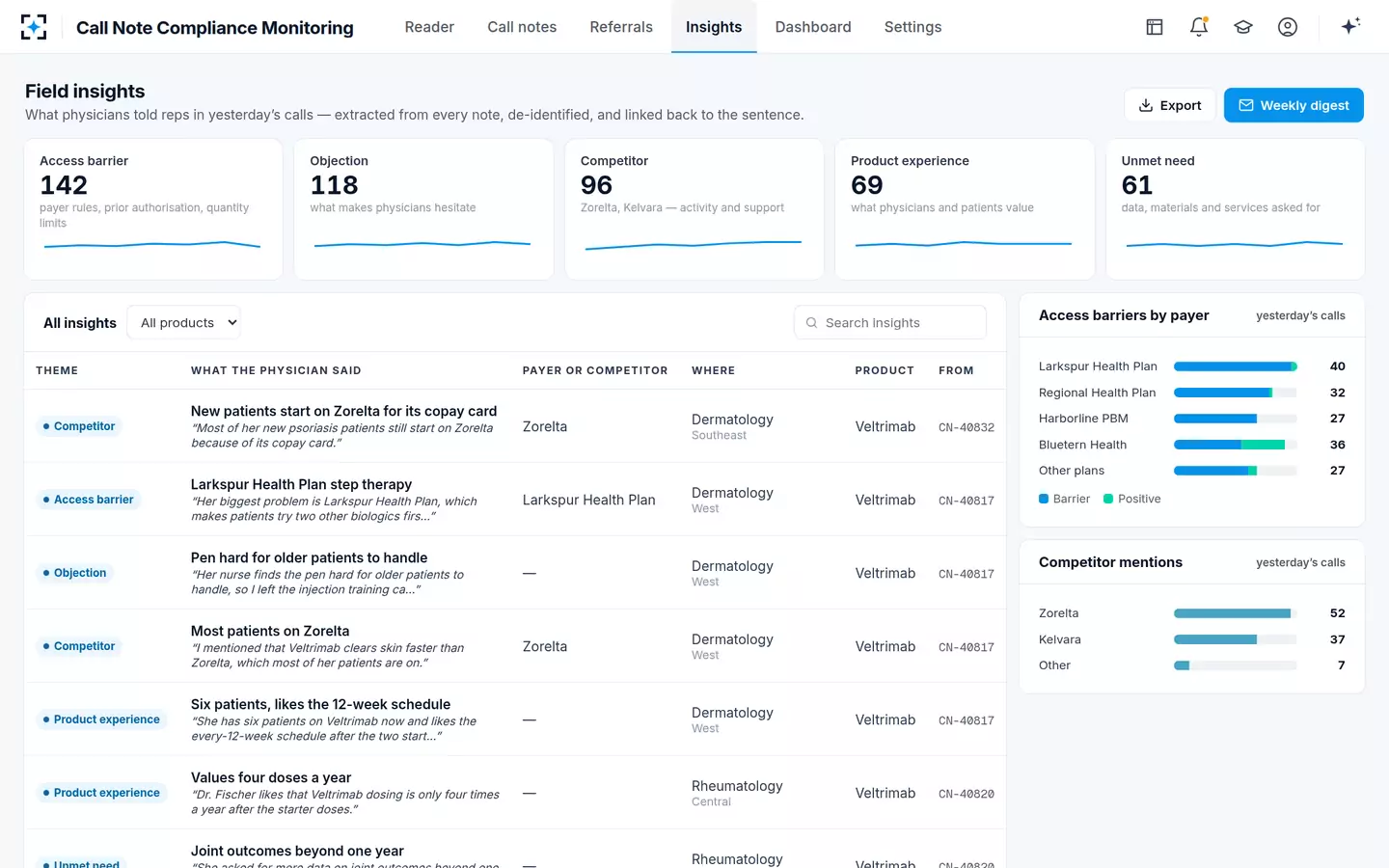This screenshot has width=1389, height=868.
Task: Click the Kelvara competitor mentions bar
Action: 1236,639
